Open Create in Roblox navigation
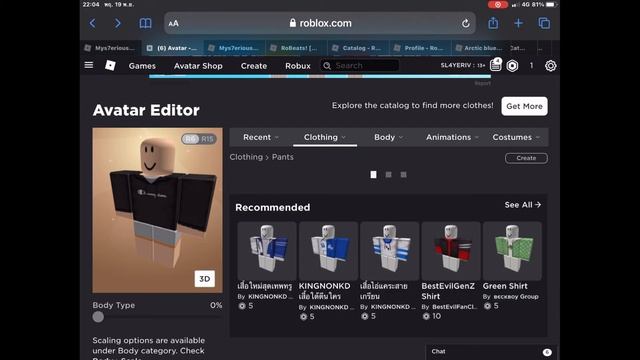 [253, 66]
